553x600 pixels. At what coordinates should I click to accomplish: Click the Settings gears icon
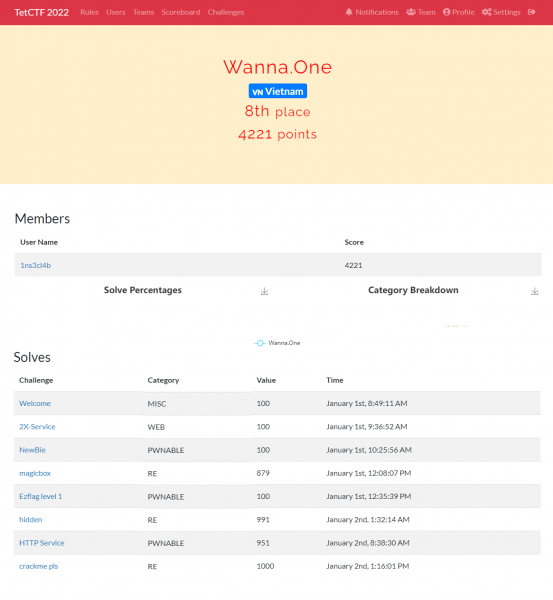(486, 12)
